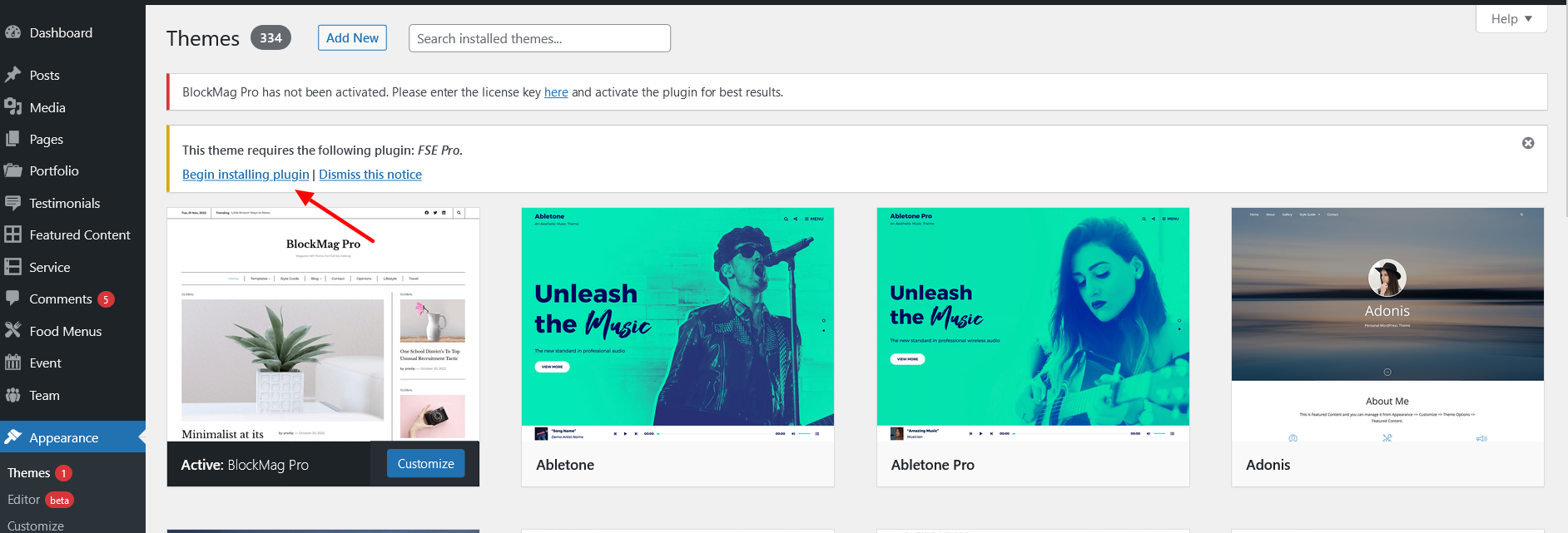Focus the Search installed themes field
The image size is (1568, 533).
pos(539,38)
